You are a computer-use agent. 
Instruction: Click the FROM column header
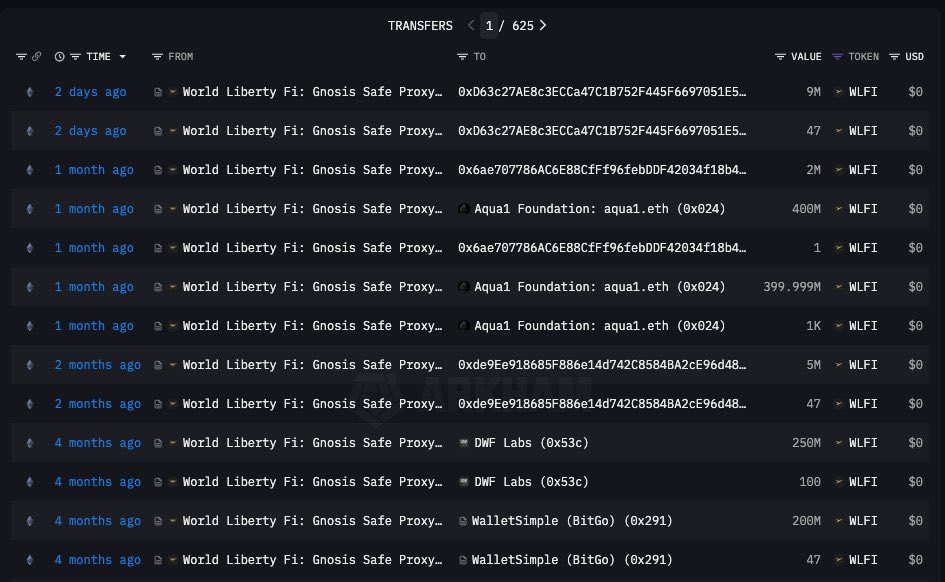coord(181,57)
